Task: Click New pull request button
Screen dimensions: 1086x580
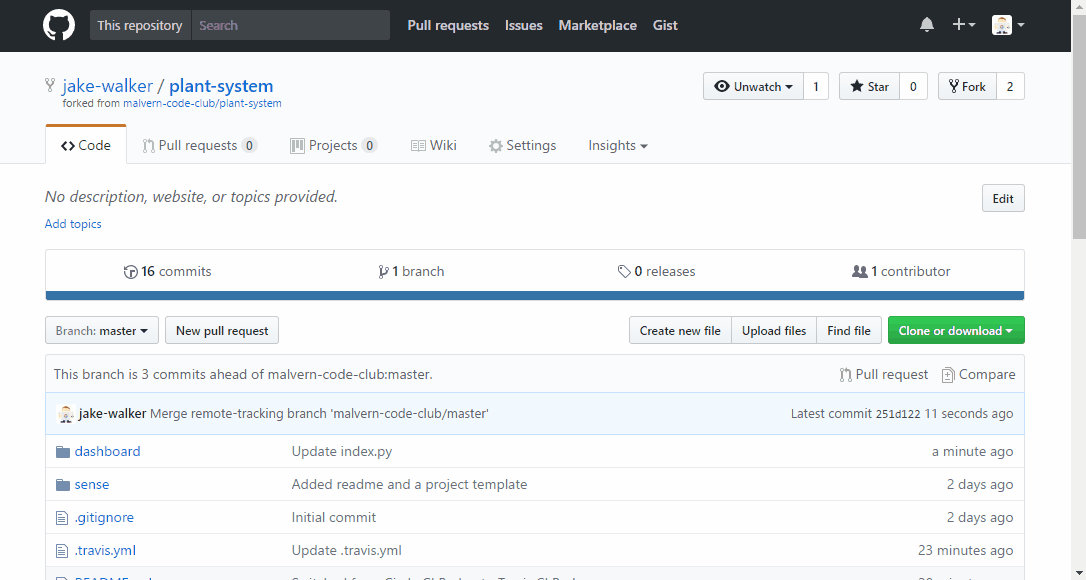Action: [x=222, y=331]
